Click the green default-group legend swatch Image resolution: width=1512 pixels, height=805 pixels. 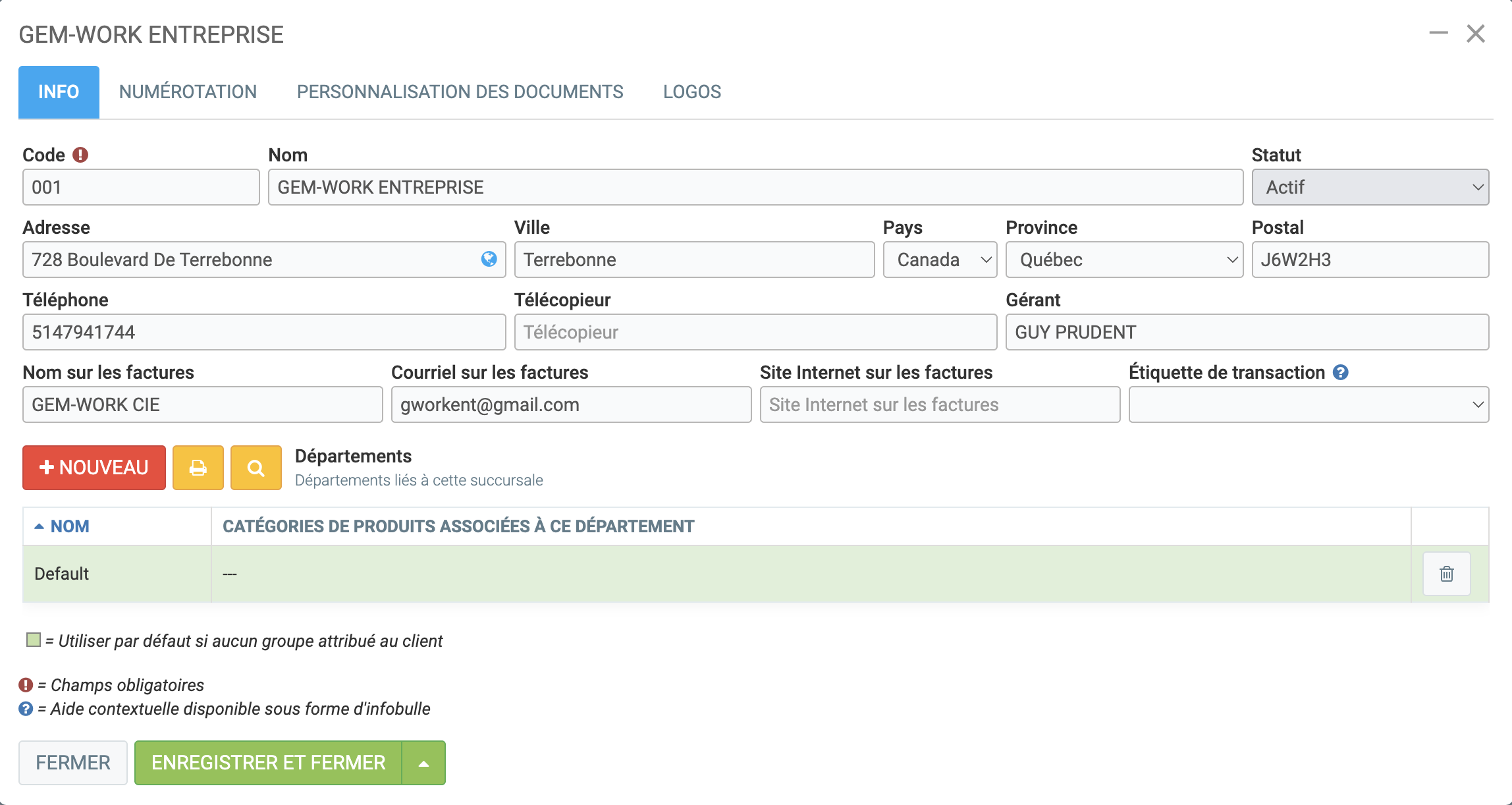click(33, 640)
